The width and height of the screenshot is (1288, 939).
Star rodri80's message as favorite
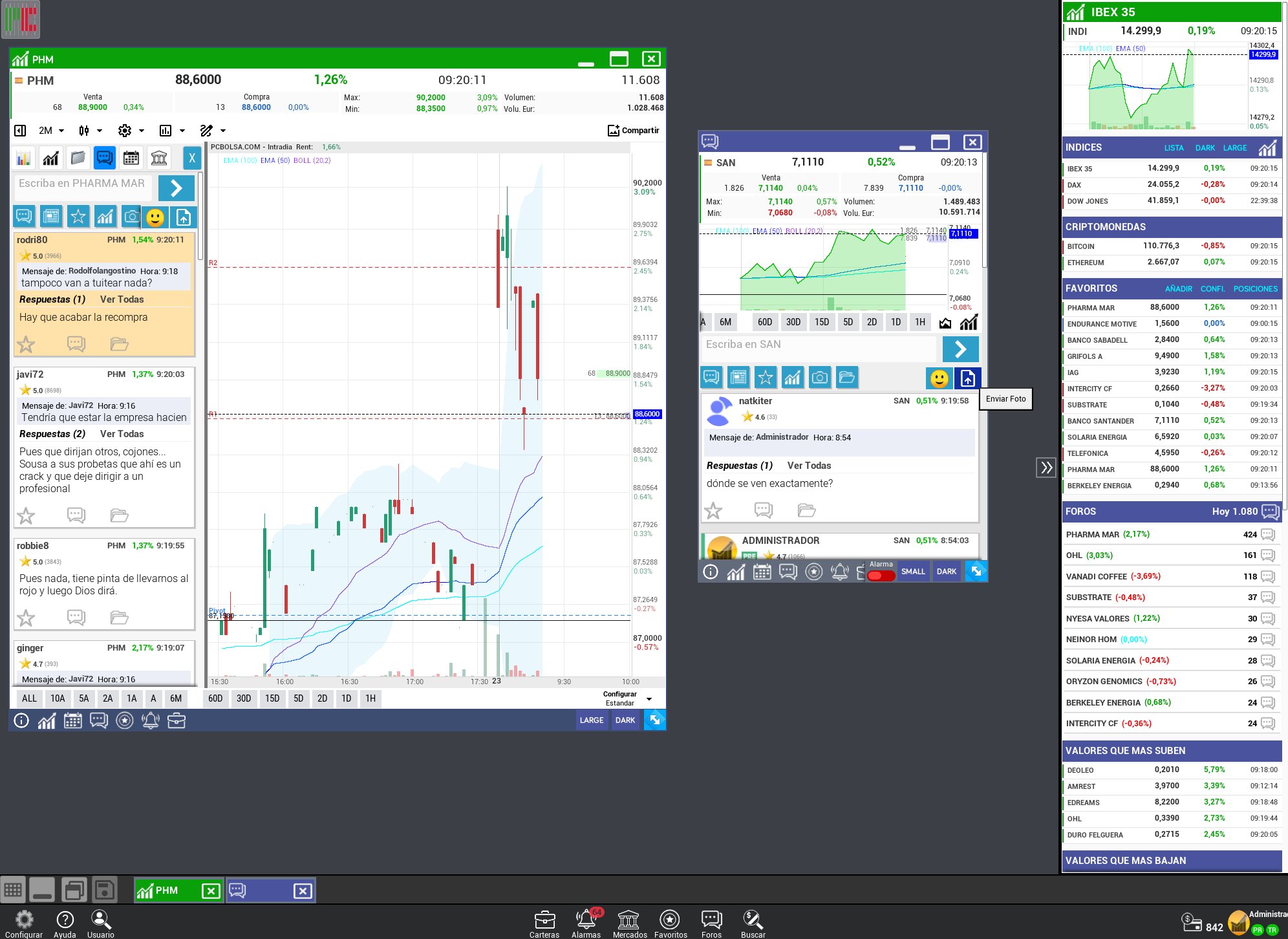(26, 344)
